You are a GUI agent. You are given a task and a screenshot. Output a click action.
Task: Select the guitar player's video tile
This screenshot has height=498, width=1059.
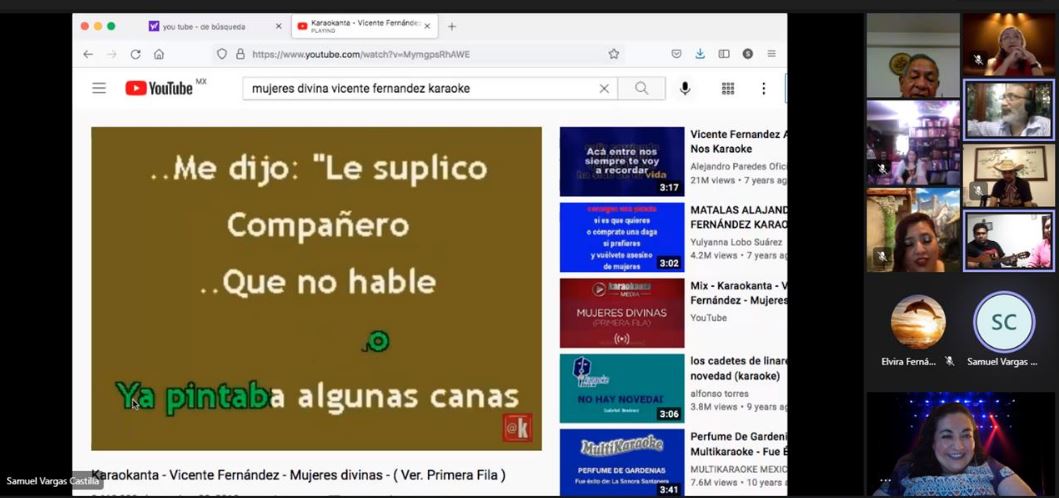tap(1008, 241)
